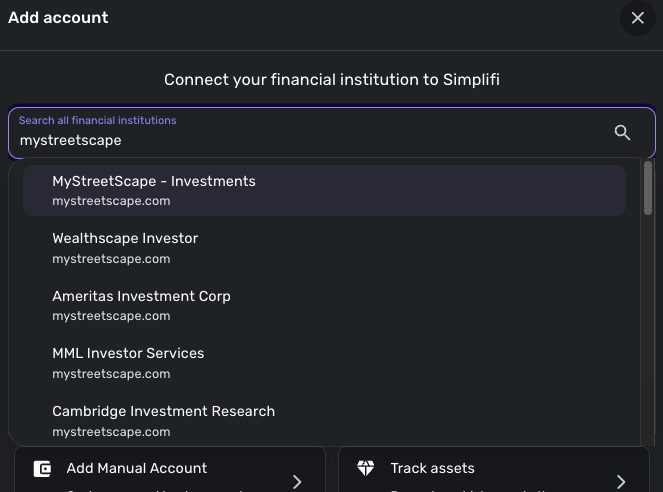663x492 pixels.
Task: Click the wallet icon for manual account
Action: tap(42, 469)
